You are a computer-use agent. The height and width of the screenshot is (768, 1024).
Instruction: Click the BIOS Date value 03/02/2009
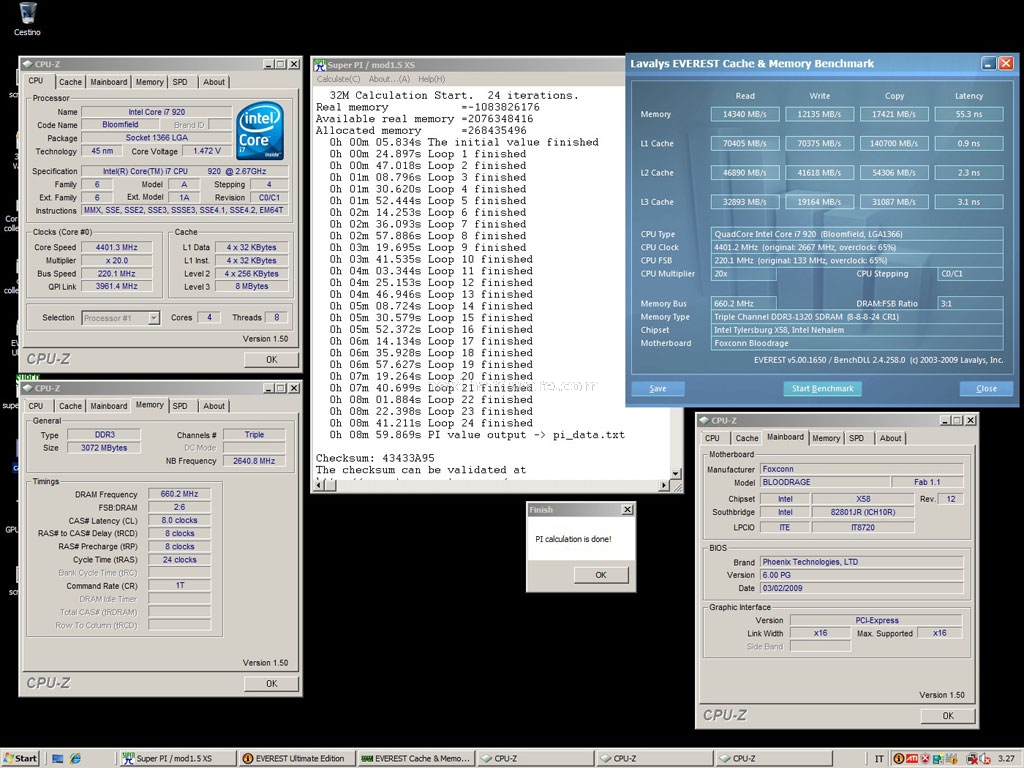pyautogui.click(x=862, y=588)
